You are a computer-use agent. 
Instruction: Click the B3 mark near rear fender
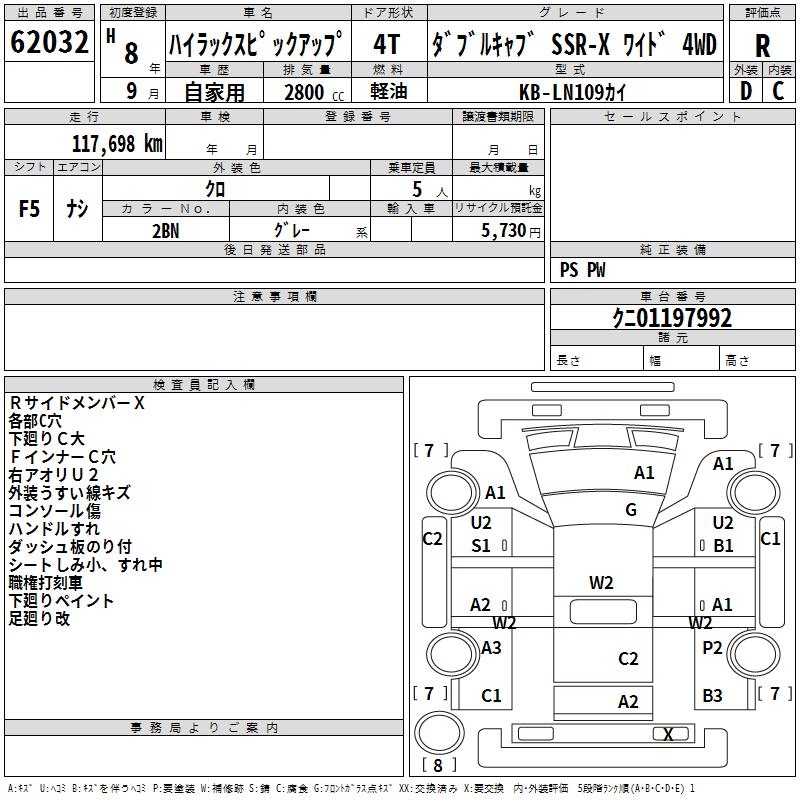tap(712, 695)
